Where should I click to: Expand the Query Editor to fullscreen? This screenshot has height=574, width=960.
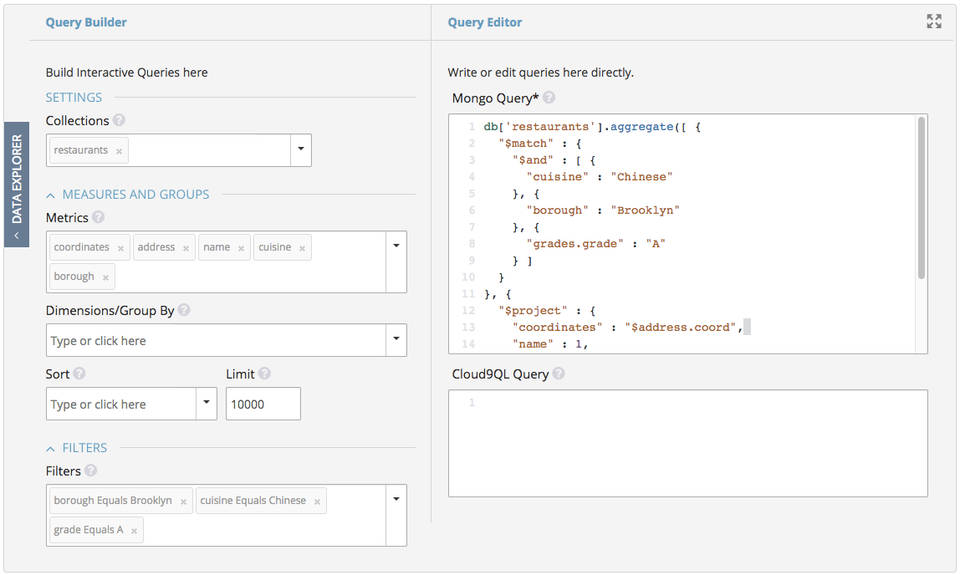click(934, 21)
